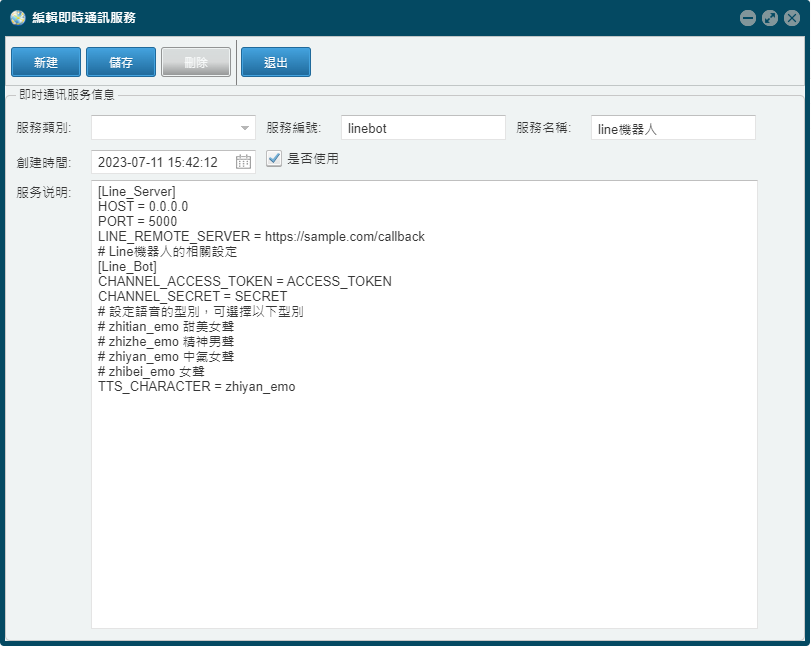
Task: Click the 服務編號 field containing linebot
Action: tap(423, 128)
